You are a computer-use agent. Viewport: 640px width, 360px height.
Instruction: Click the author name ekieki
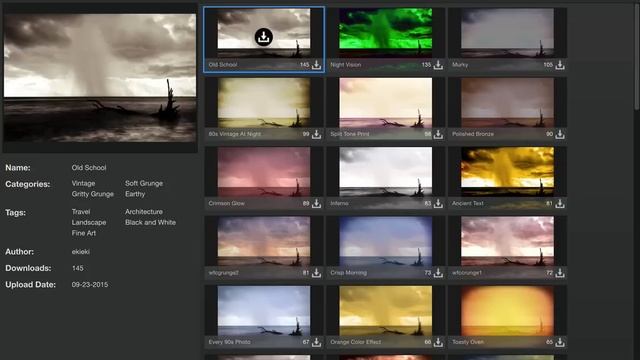(80, 252)
